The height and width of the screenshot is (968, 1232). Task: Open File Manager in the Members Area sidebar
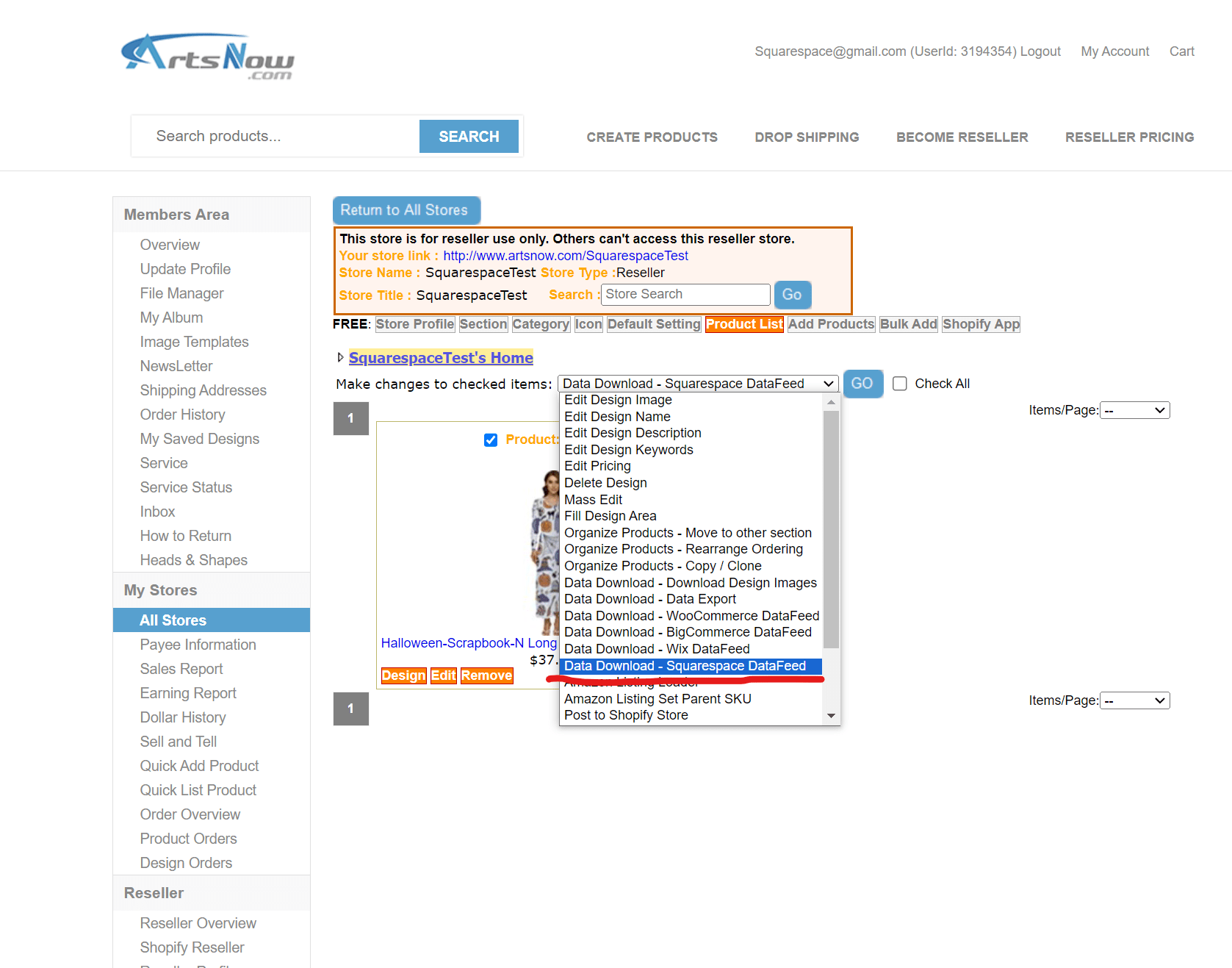pyautogui.click(x=181, y=293)
